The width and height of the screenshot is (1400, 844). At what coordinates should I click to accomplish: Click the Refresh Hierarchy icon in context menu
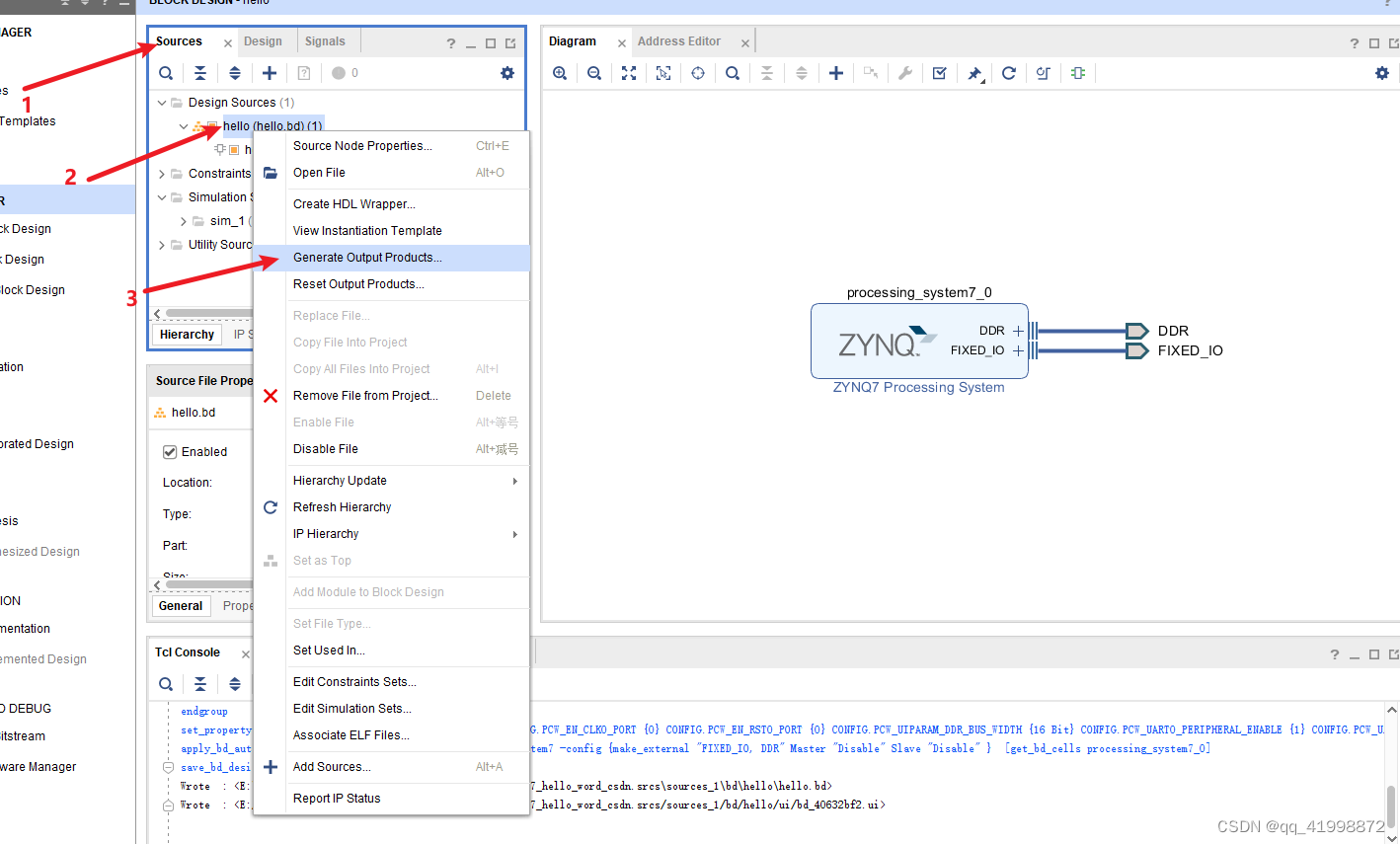click(x=270, y=506)
